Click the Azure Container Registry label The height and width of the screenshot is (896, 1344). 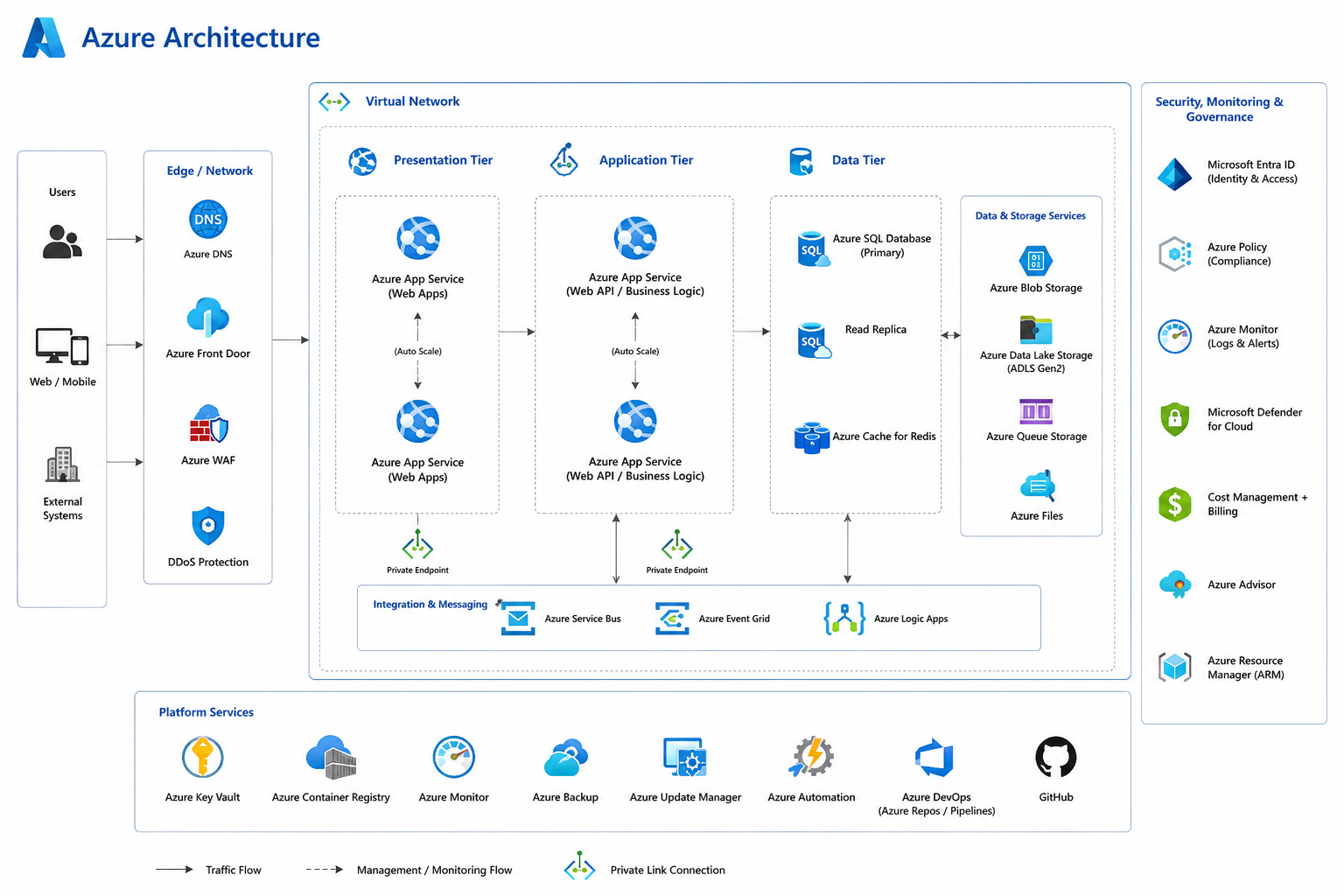click(x=331, y=797)
